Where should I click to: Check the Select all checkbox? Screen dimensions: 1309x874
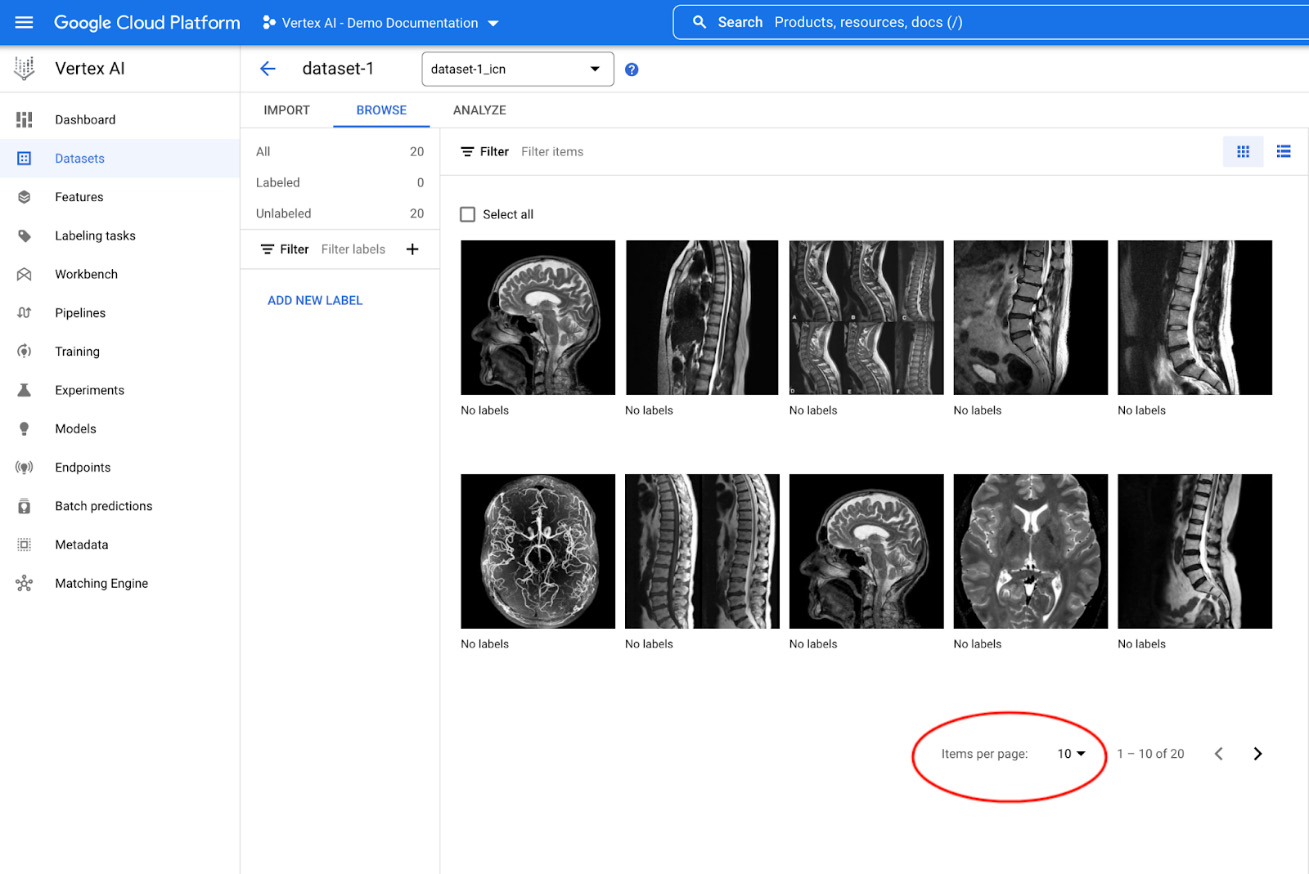(x=468, y=214)
